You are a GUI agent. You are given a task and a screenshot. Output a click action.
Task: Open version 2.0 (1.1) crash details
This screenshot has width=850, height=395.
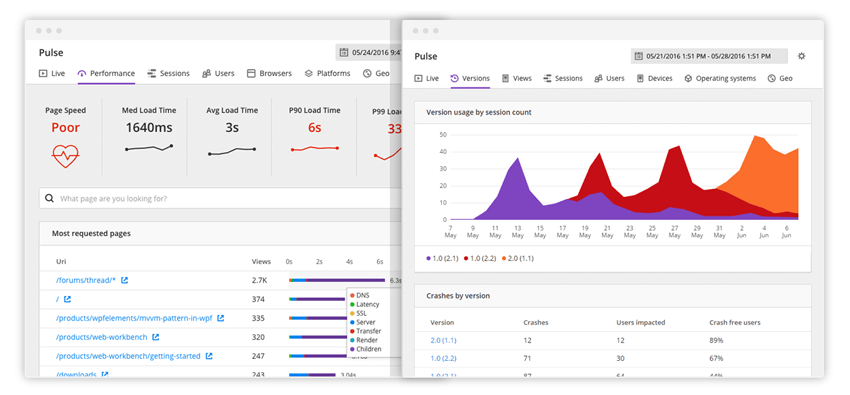pyautogui.click(x=443, y=340)
